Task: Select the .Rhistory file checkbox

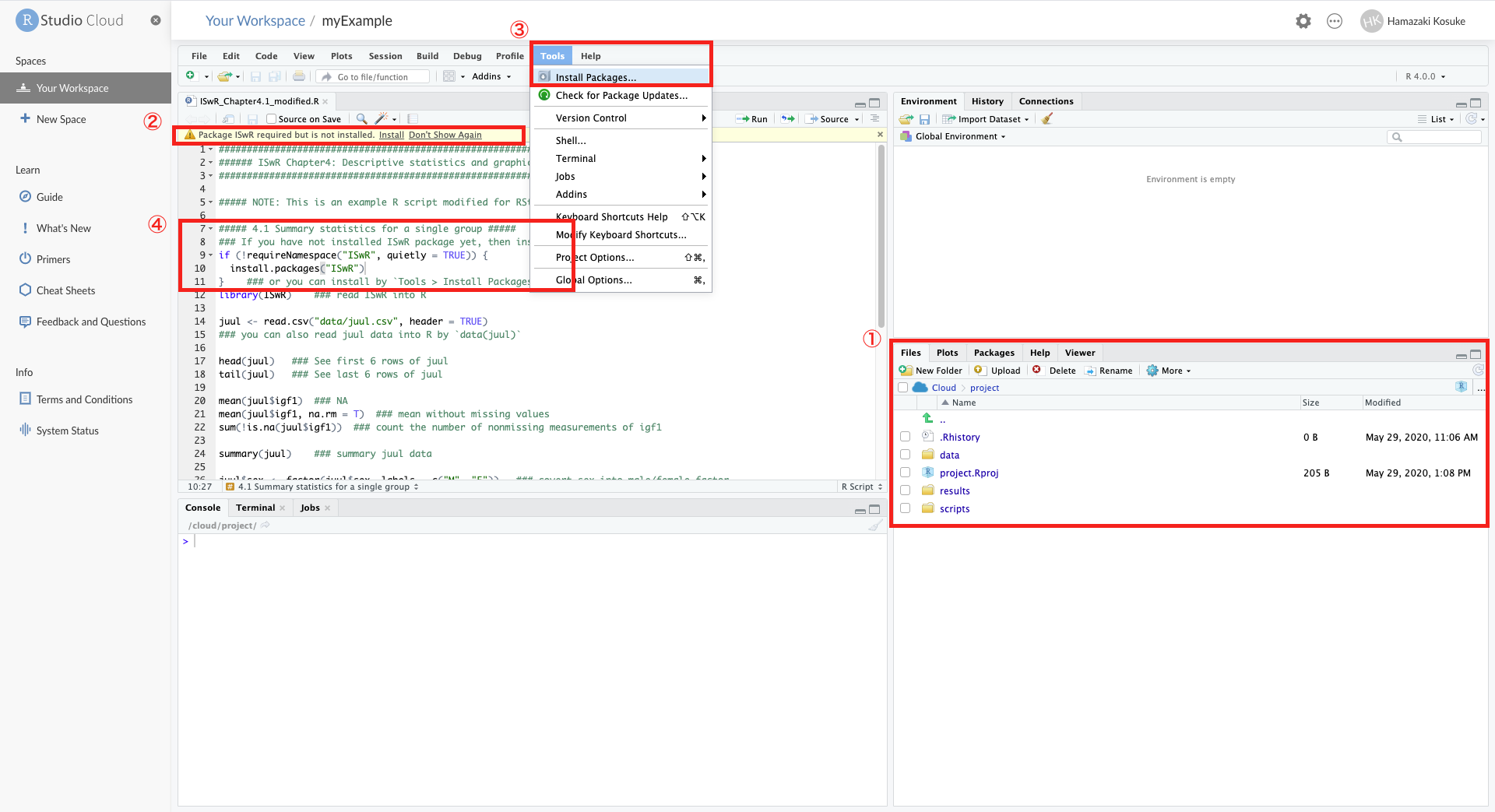Action: point(905,436)
